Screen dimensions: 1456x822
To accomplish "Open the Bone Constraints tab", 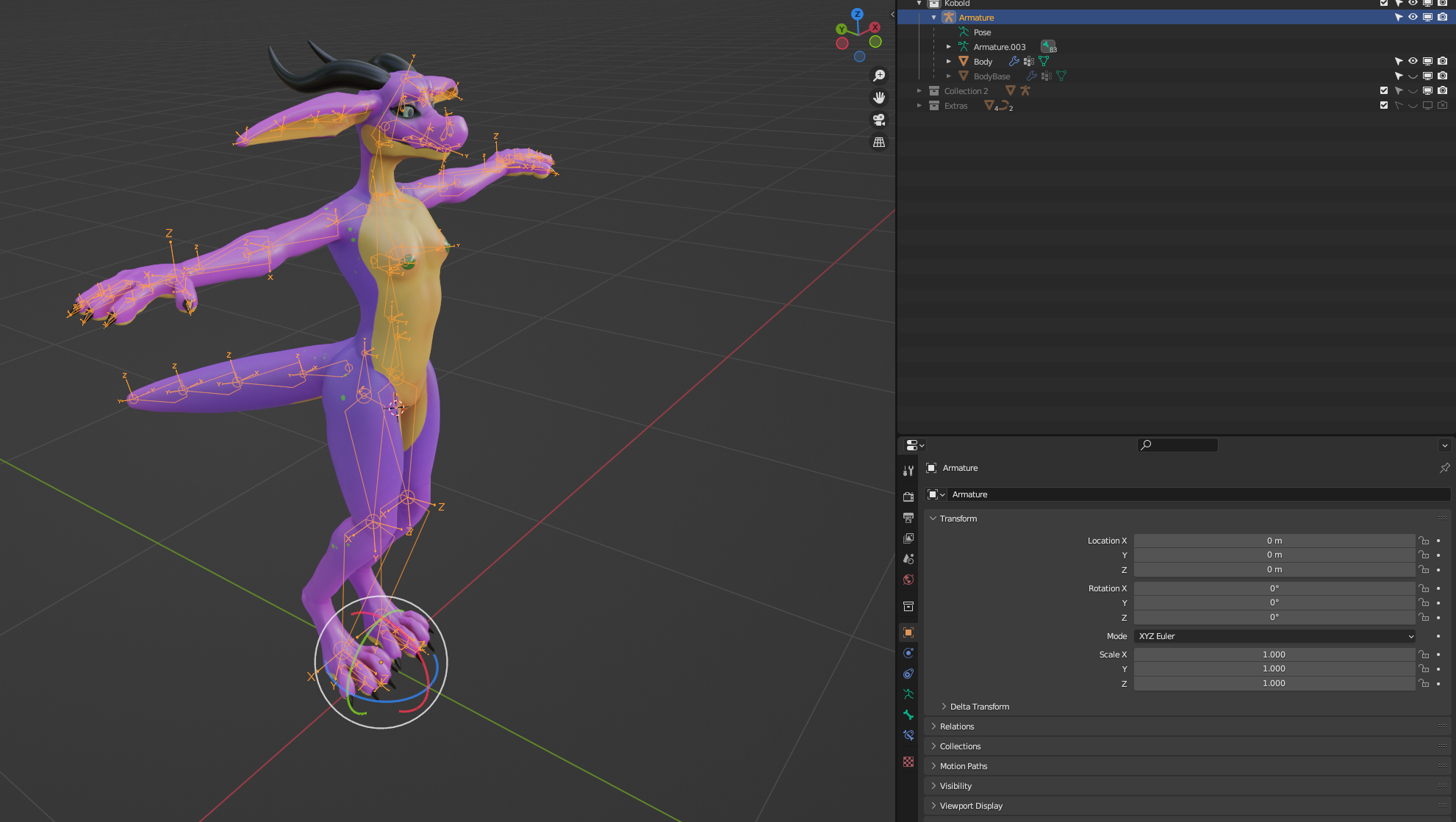I will (x=908, y=735).
